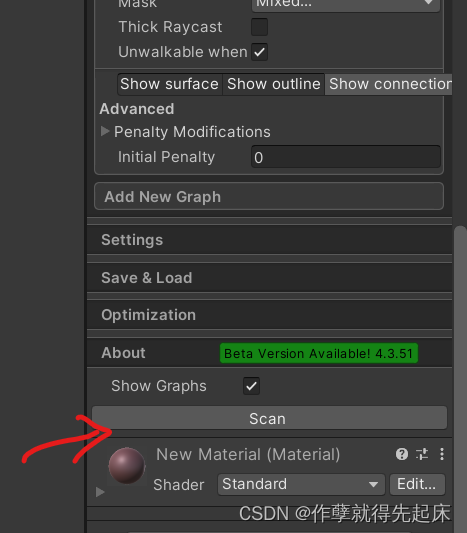Click the New Material (Material) title
This screenshot has width=467, height=533.
point(248,454)
